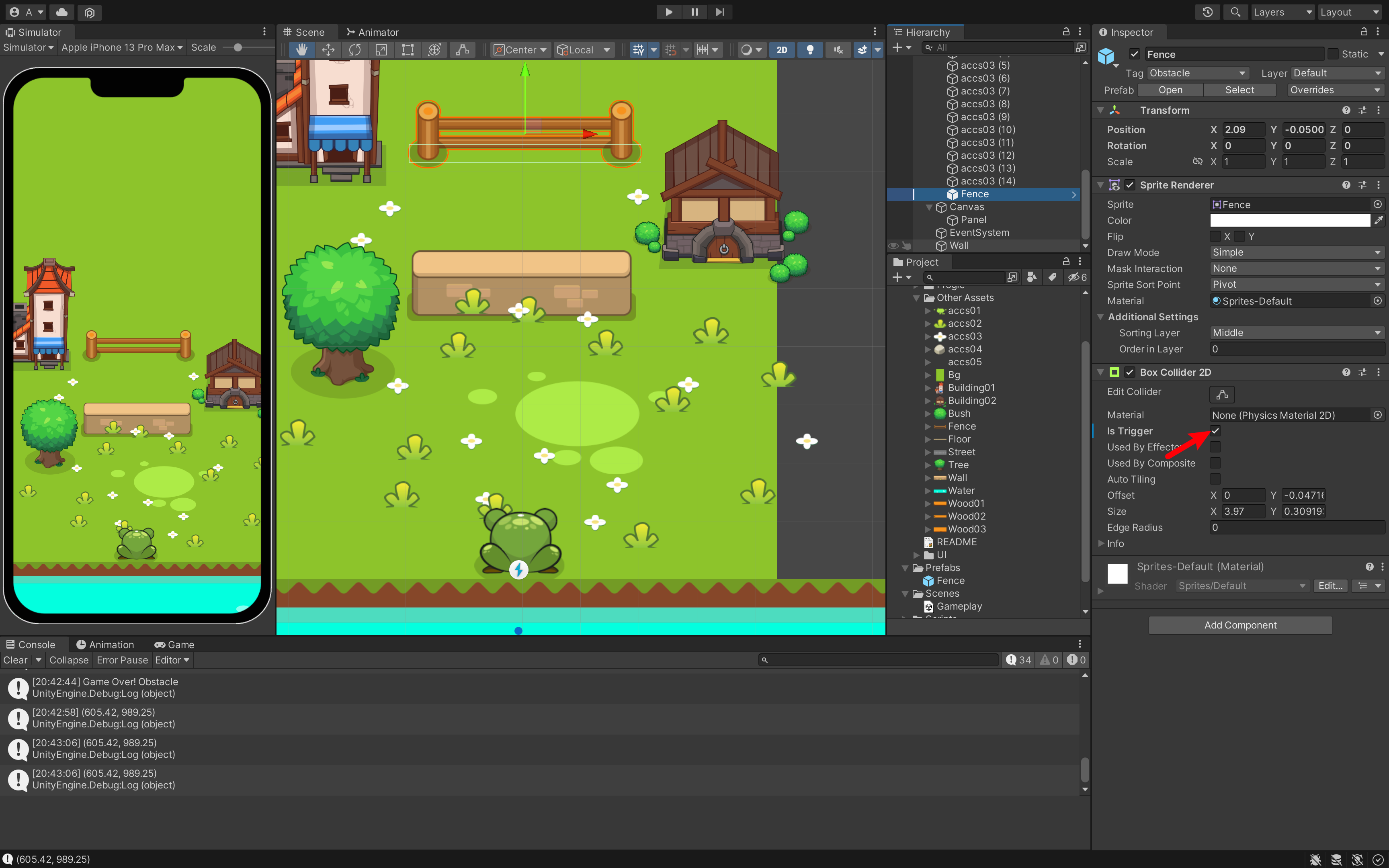Toggle scene audio mute icon
The height and width of the screenshot is (868, 1389).
[838, 50]
